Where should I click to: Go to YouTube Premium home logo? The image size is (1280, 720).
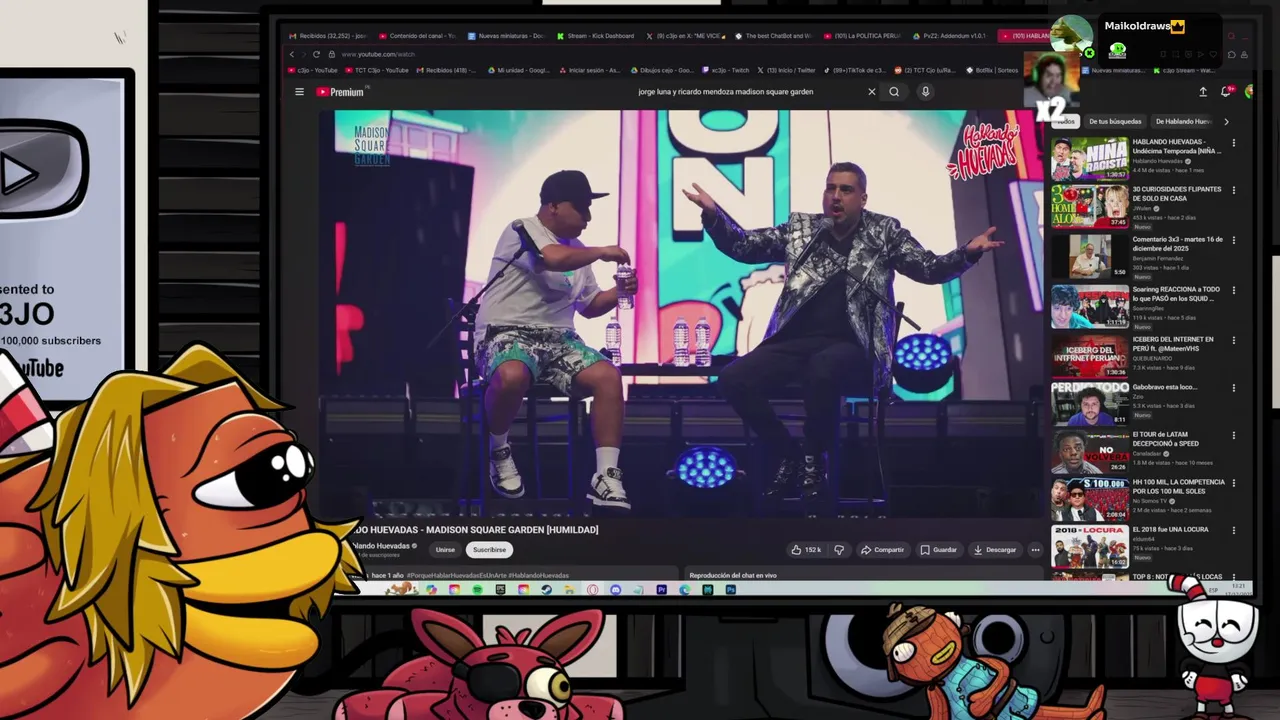340,92
